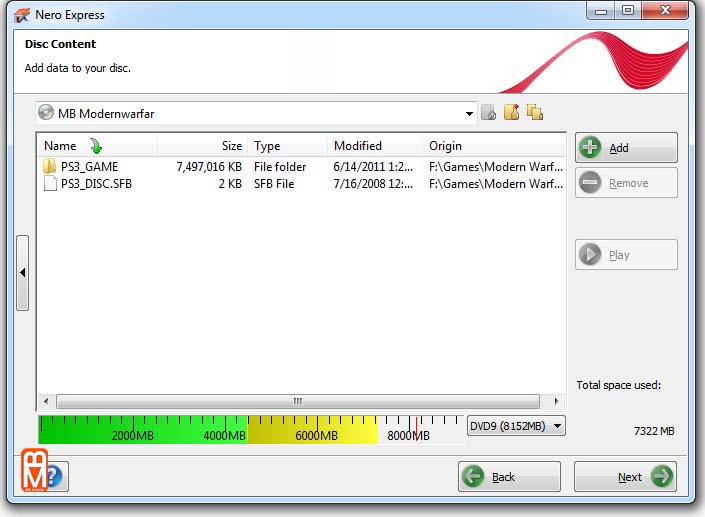This screenshot has height=517, width=705.
Task: Click the create new folder icon
Action: [x=511, y=113]
